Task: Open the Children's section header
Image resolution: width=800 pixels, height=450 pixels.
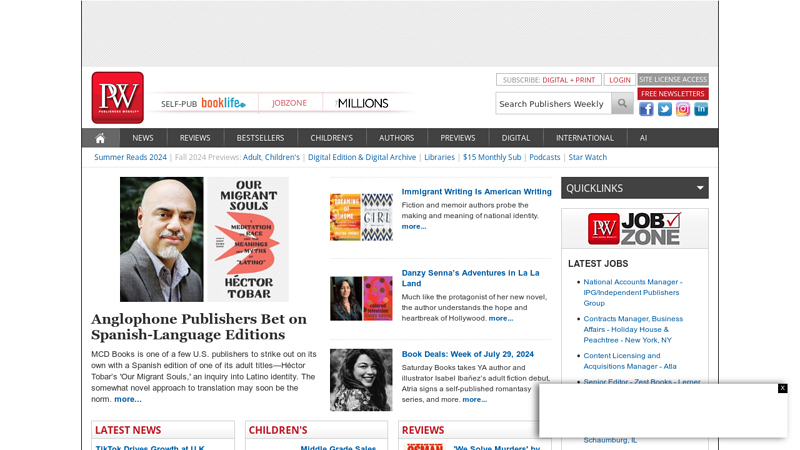Action: [278, 430]
